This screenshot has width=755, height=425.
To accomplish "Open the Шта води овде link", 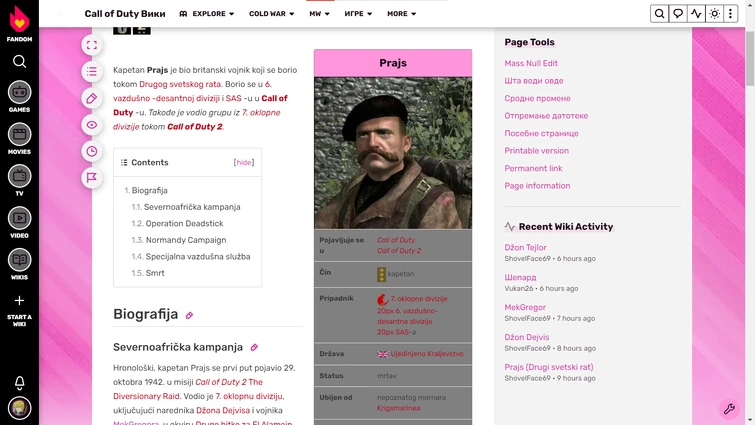I will tap(534, 81).
